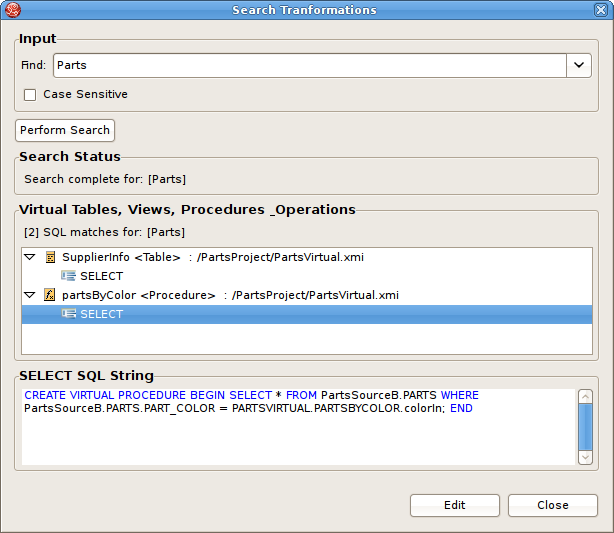Image resolution: width=614 pixels, height=533 pixels.
Task: Click highlighted SELECT icon under partsByColor
Action: 69,314
